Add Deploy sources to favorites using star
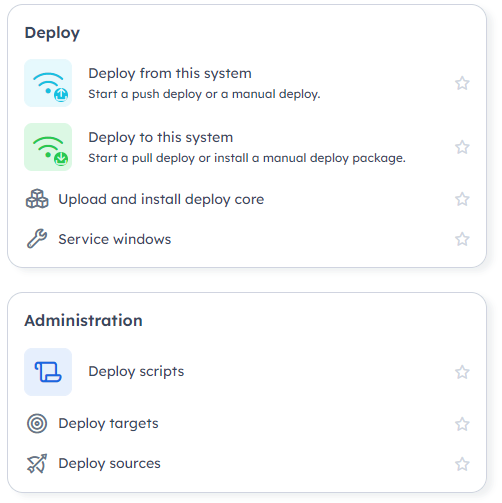Viewport: 502px width, 503px height. click(x=462, y=464)
